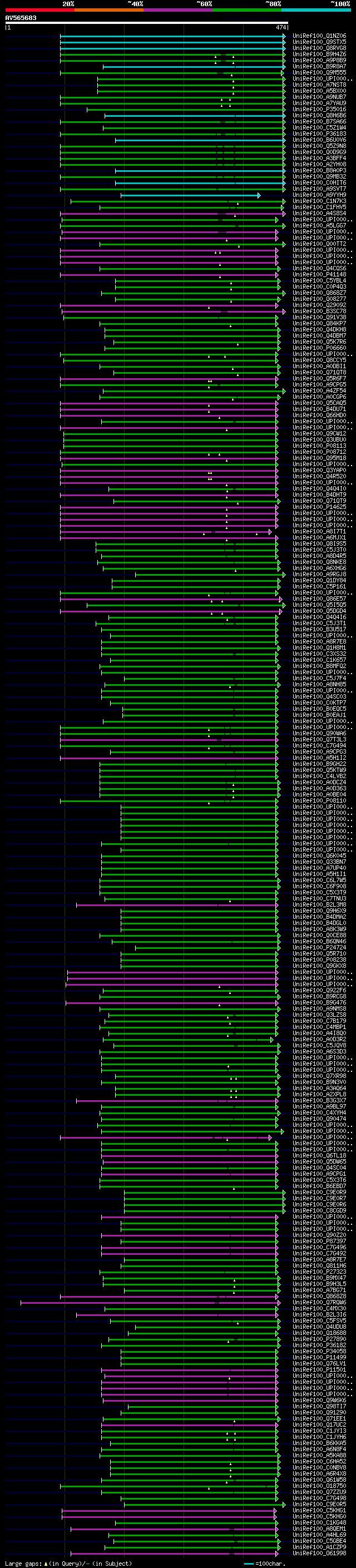The image size is (356, 1568).
Task: Click hit label UniRef100_A2YH08
Action: point(319,164)
